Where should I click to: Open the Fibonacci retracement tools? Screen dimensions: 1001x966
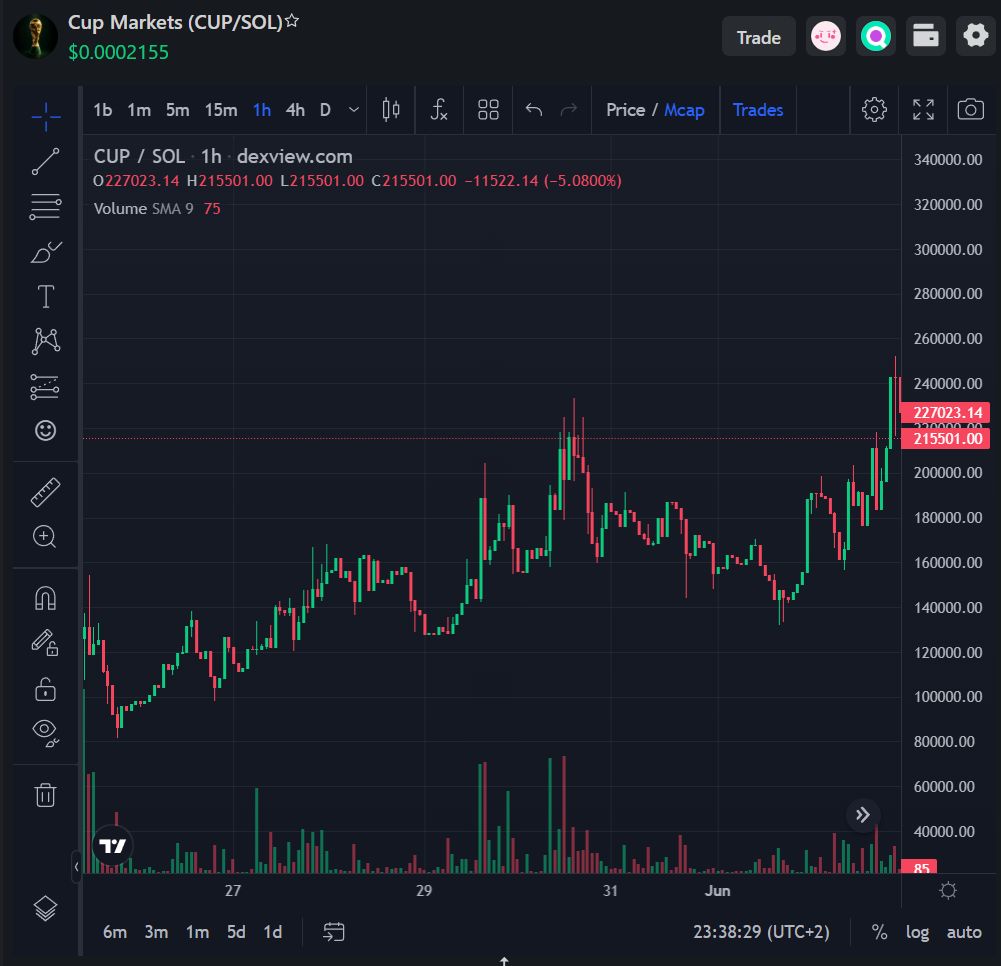click(x=46, y=207)
